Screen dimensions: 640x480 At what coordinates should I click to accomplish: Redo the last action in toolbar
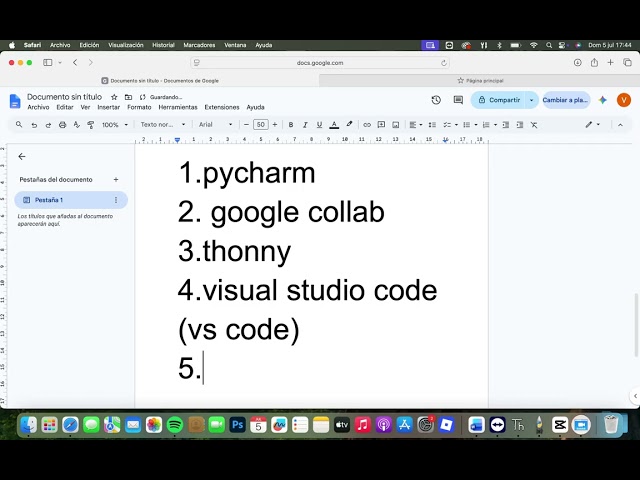[48, 125]
